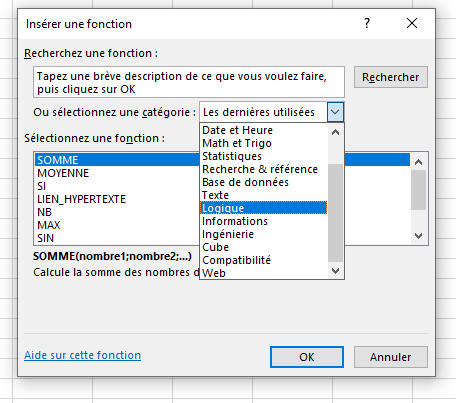Click the search description text box
This screenshot has width=456, height=403.
[189, 82]
